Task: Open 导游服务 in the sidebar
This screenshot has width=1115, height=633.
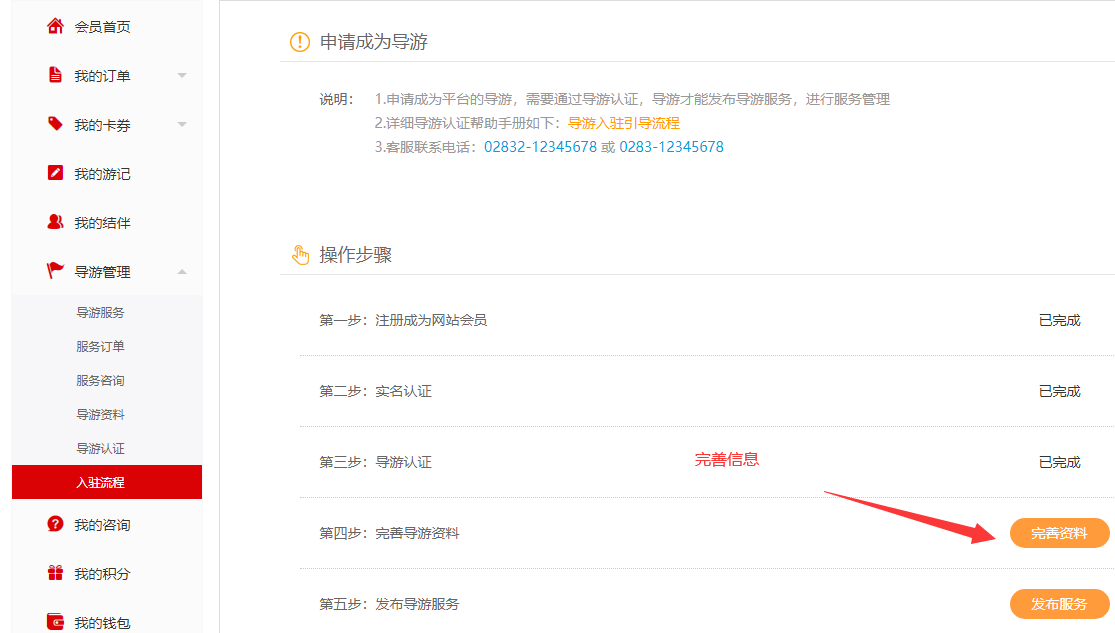Action: 100,313
